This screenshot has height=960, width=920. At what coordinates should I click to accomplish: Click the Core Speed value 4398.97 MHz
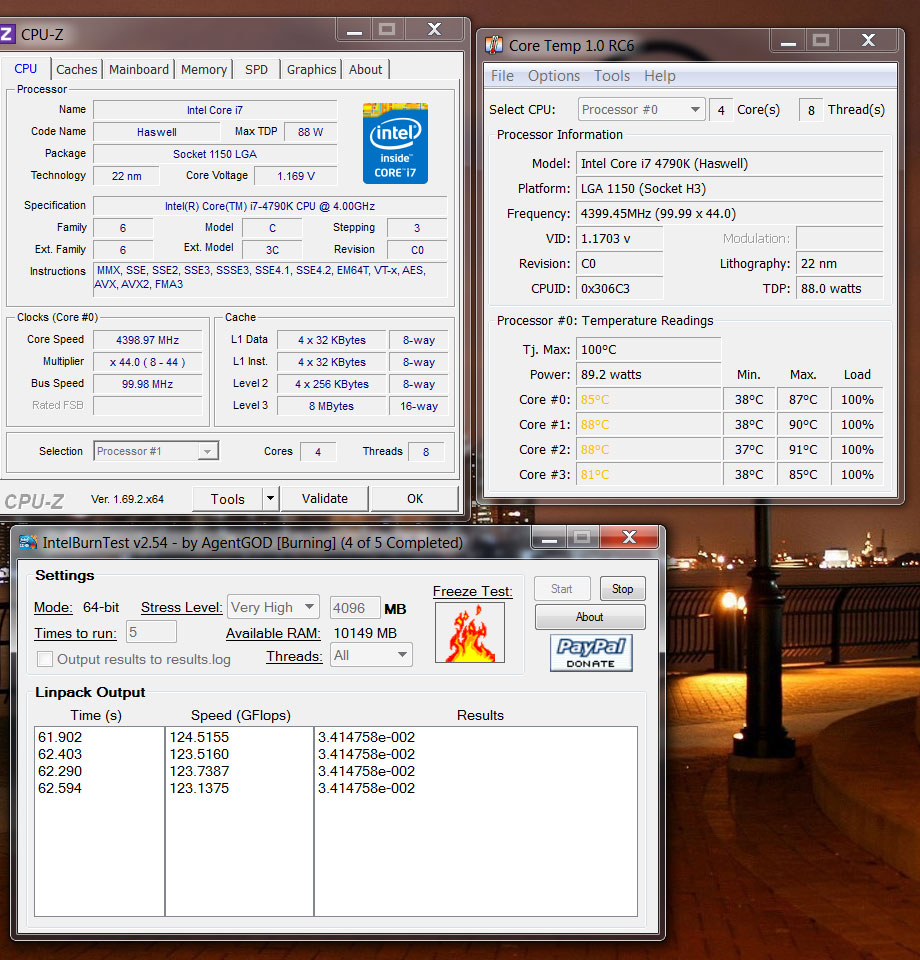pyautogui.click(x=148, y=340)
